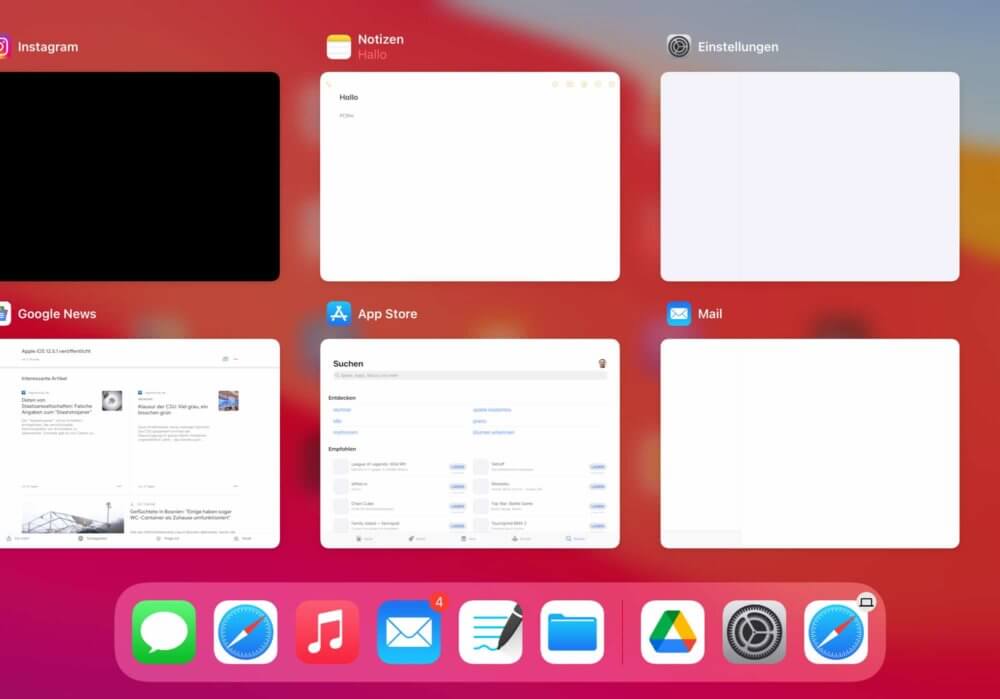This screenshot has width=1000, height=699.
Task: Open Mail dock icon with badge 4
Action: click(x=409, y=632)
